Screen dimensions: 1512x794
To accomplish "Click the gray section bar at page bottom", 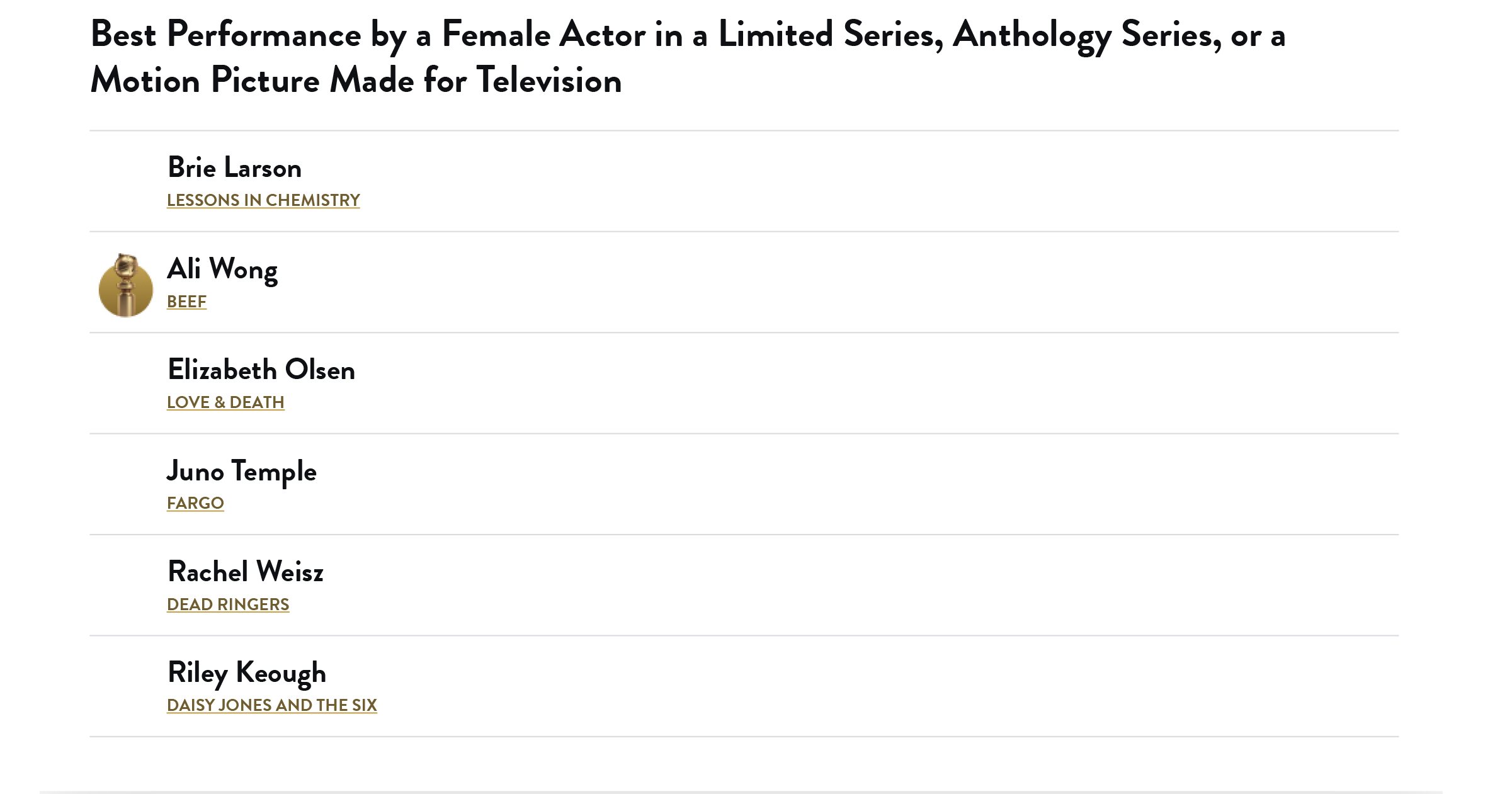I will click(x=741, y=791).
